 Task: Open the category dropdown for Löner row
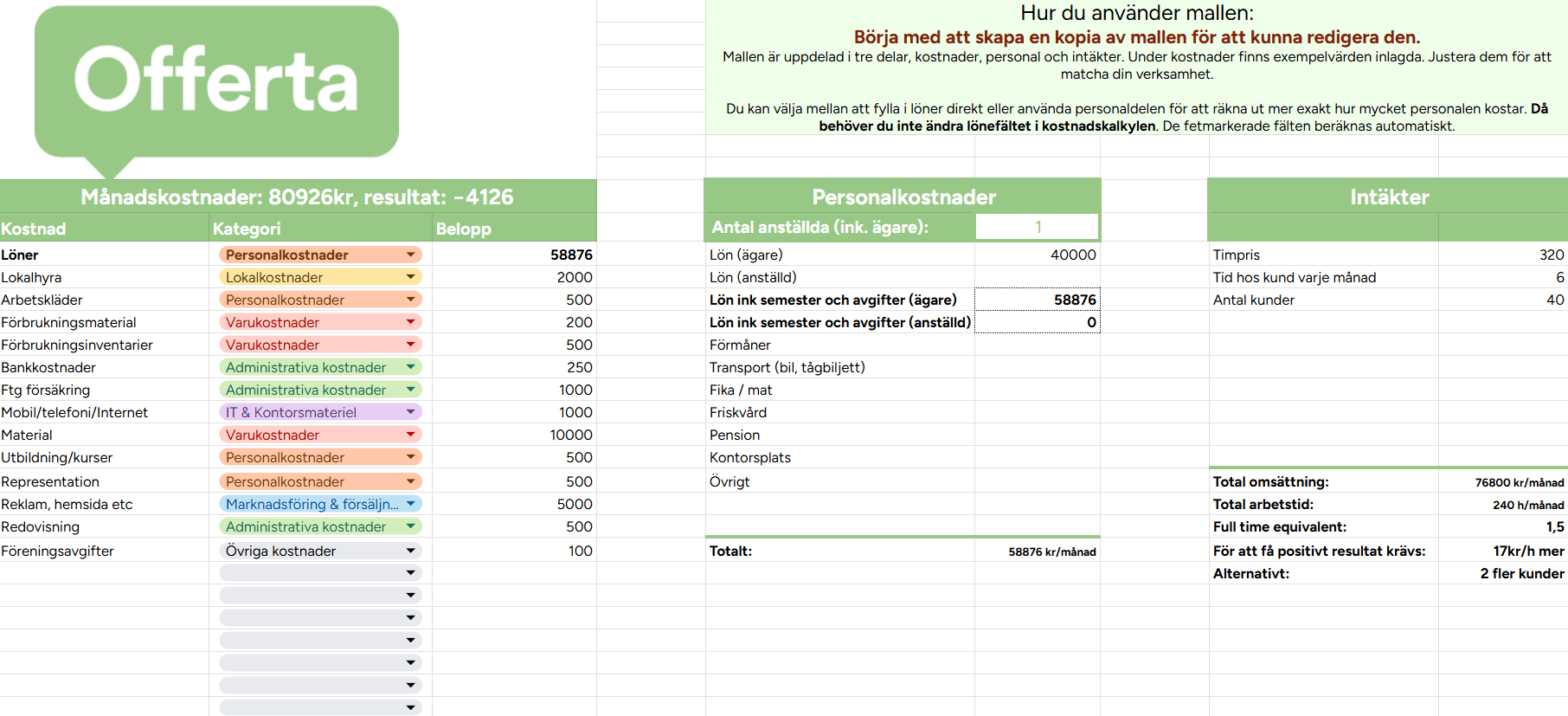point(320,255)
